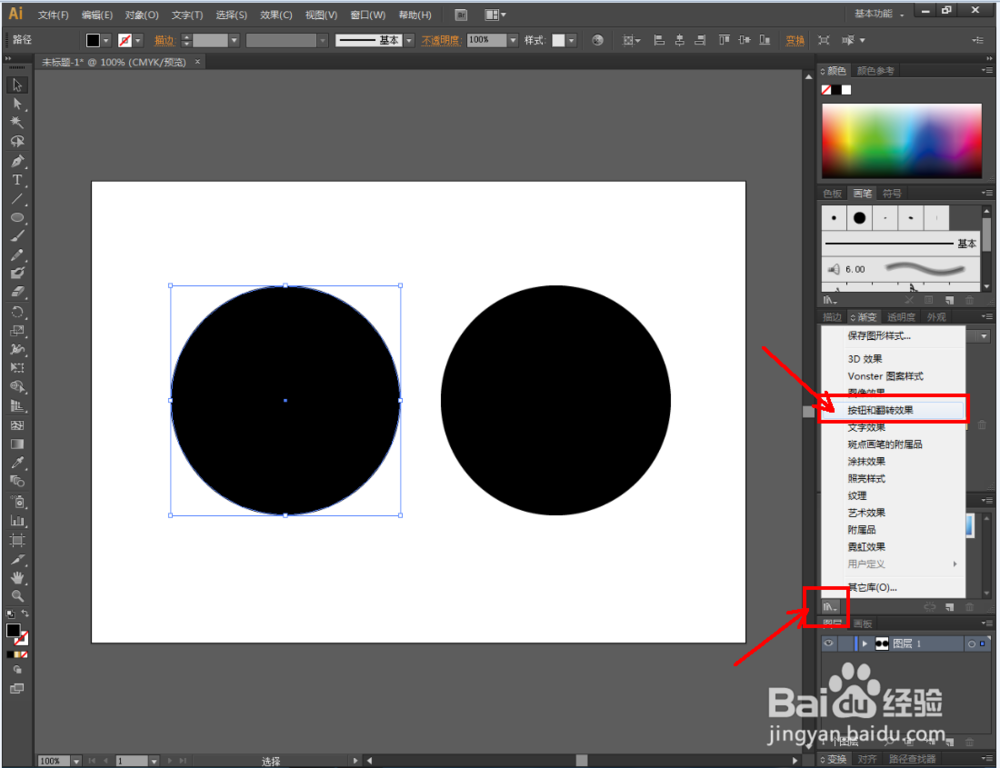Click 变换 transform link
Screen dimensions: 1000x768
click(795, 40)
